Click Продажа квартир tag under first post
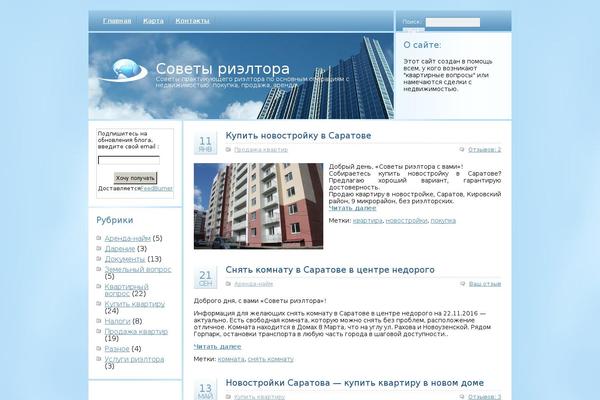 (261, 150)
